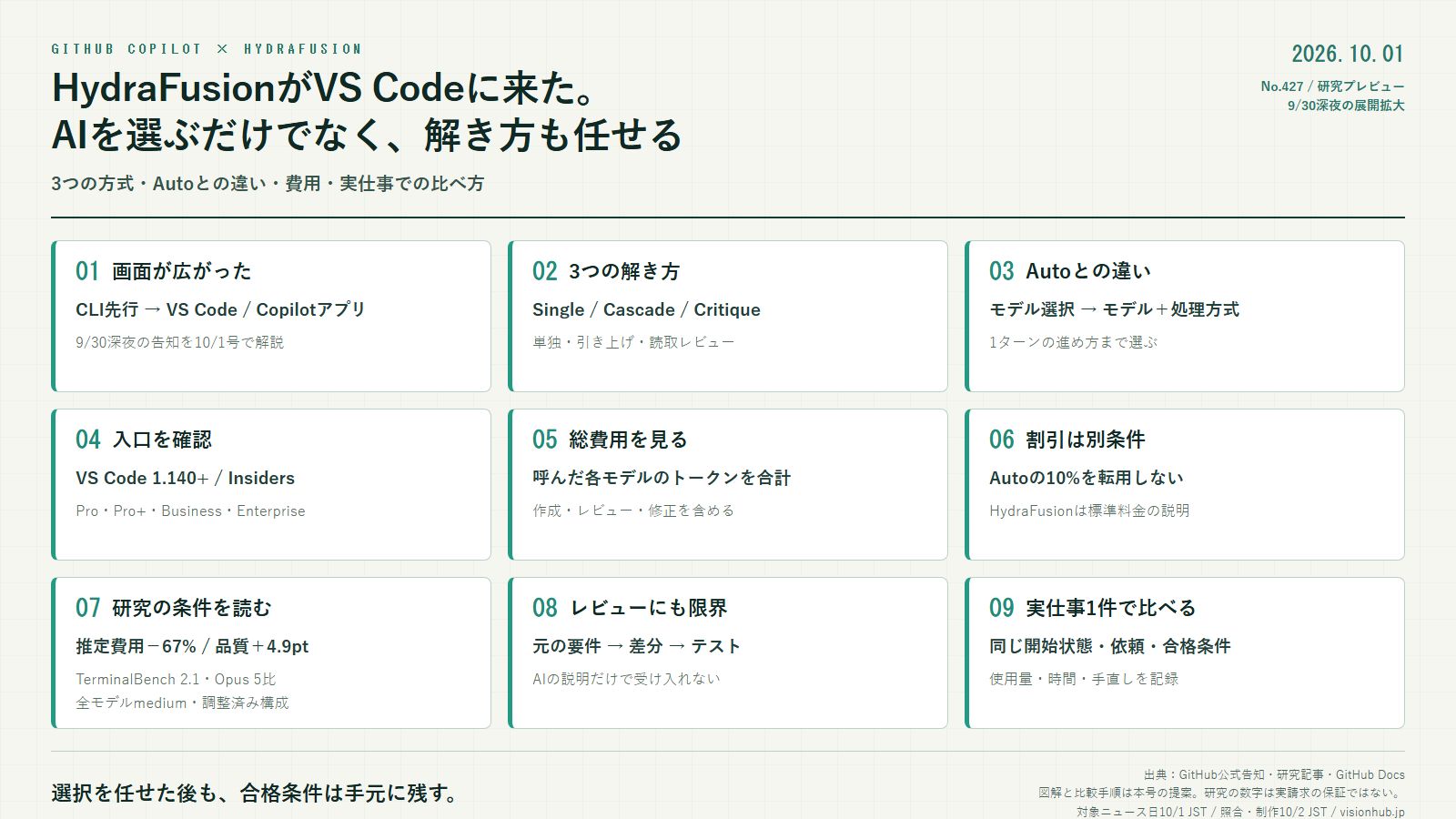
Task: Click the text 同じ開始状態・依頼・合格条件
Action: tap(1109, 646)
